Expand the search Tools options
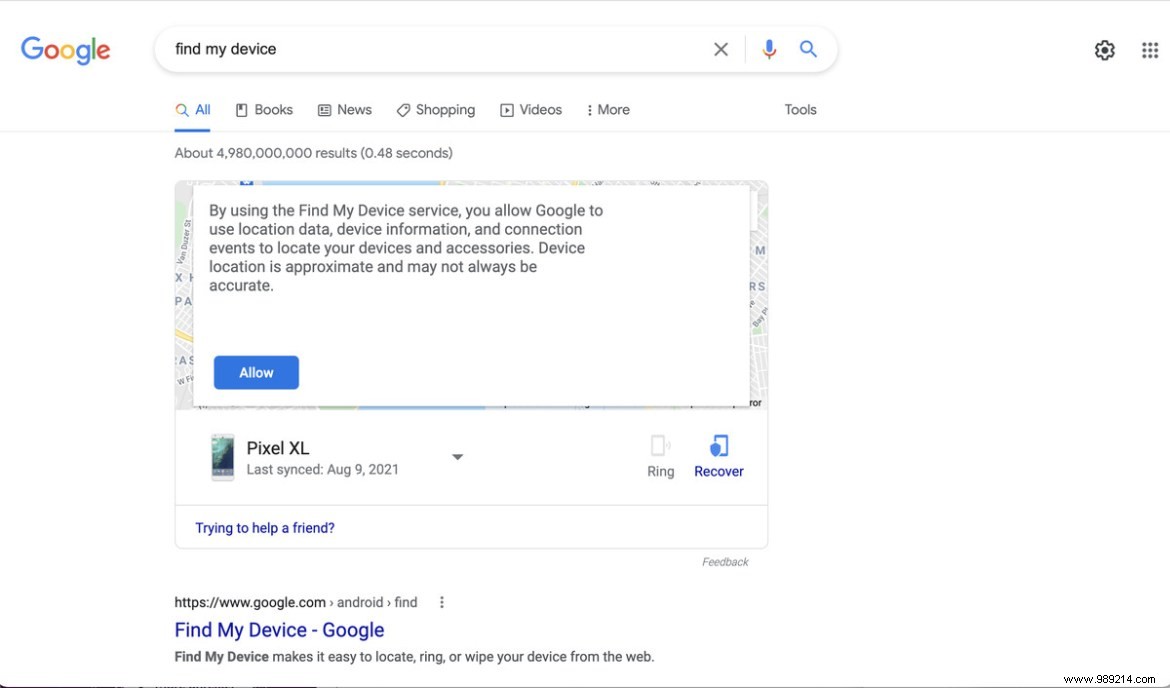Image resolution: width=1170 pixels, height=688 pixels. (x=800, y=110)
